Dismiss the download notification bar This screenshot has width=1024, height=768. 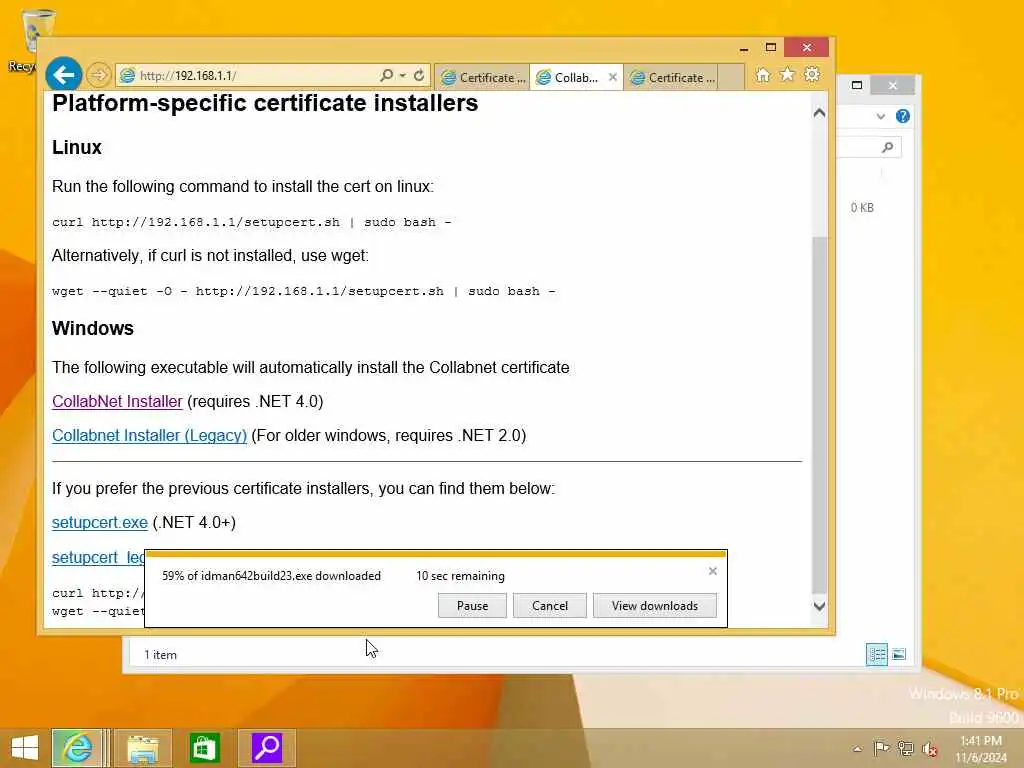712,571
